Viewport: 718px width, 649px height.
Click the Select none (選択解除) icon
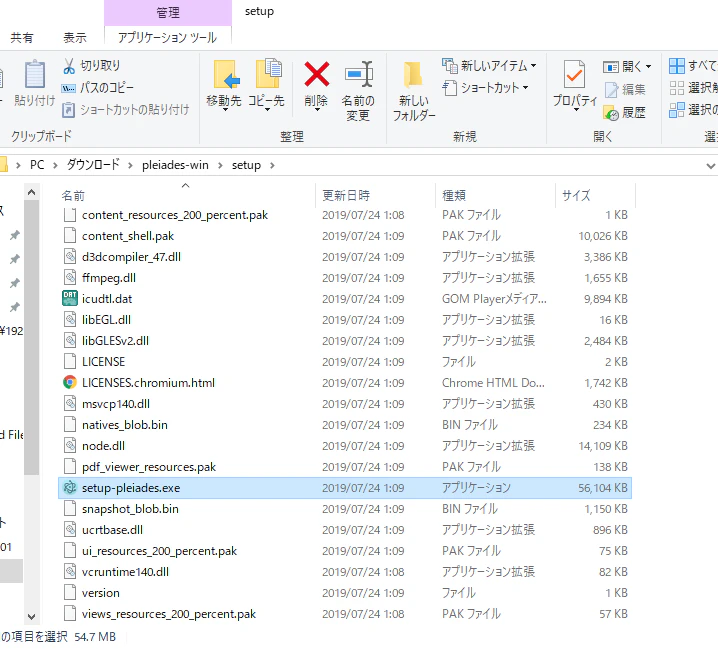click(x=677, y=88)
